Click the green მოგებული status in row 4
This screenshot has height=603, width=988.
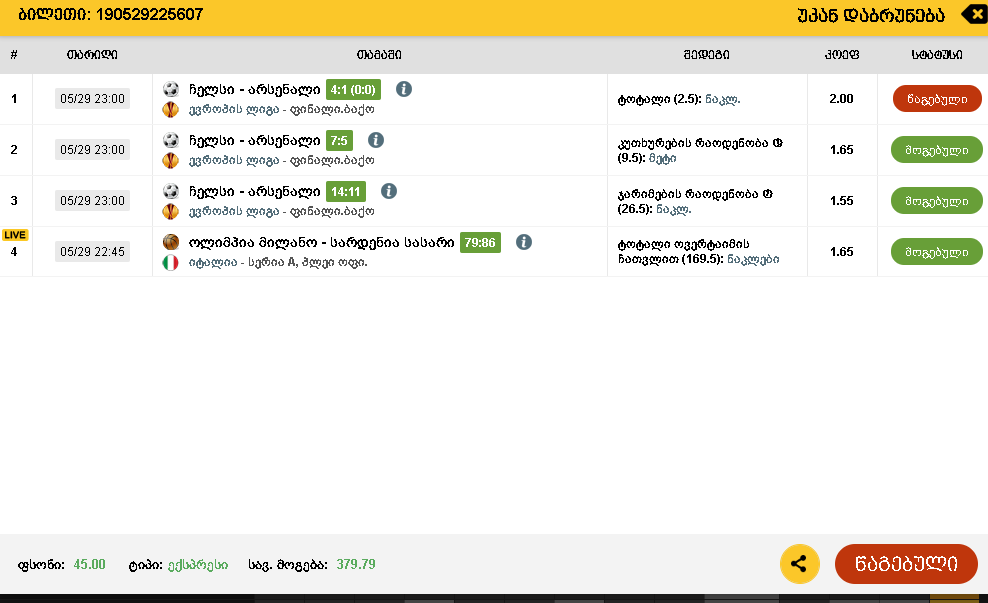[x=936, y=252]
